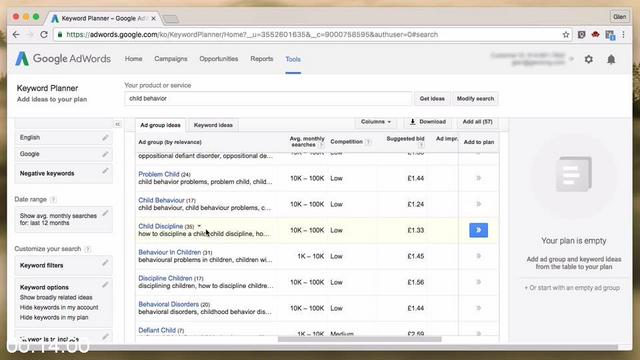Add Child Discipline group to plan

[478, 230]
